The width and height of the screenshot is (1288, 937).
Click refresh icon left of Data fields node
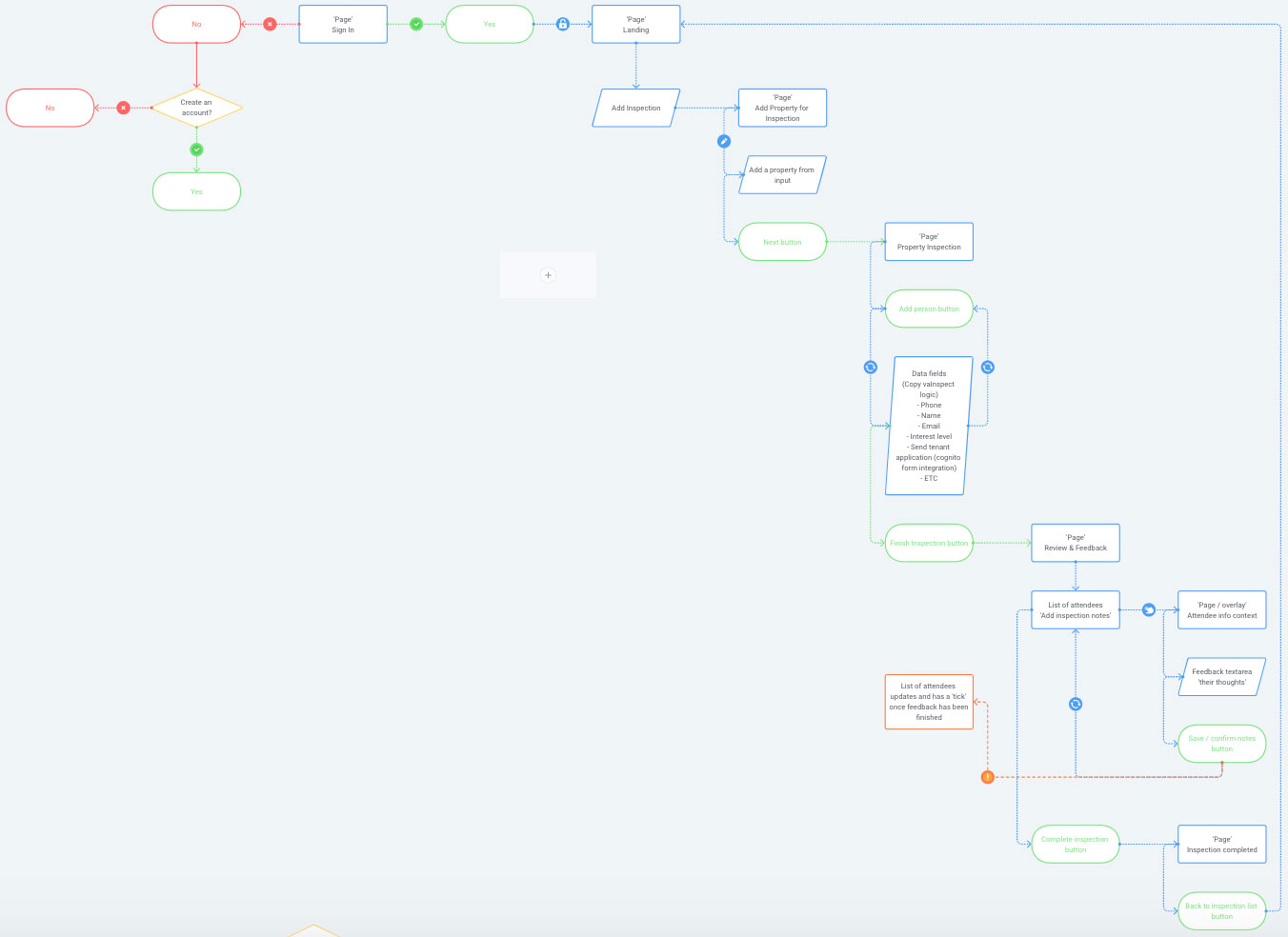870,367
